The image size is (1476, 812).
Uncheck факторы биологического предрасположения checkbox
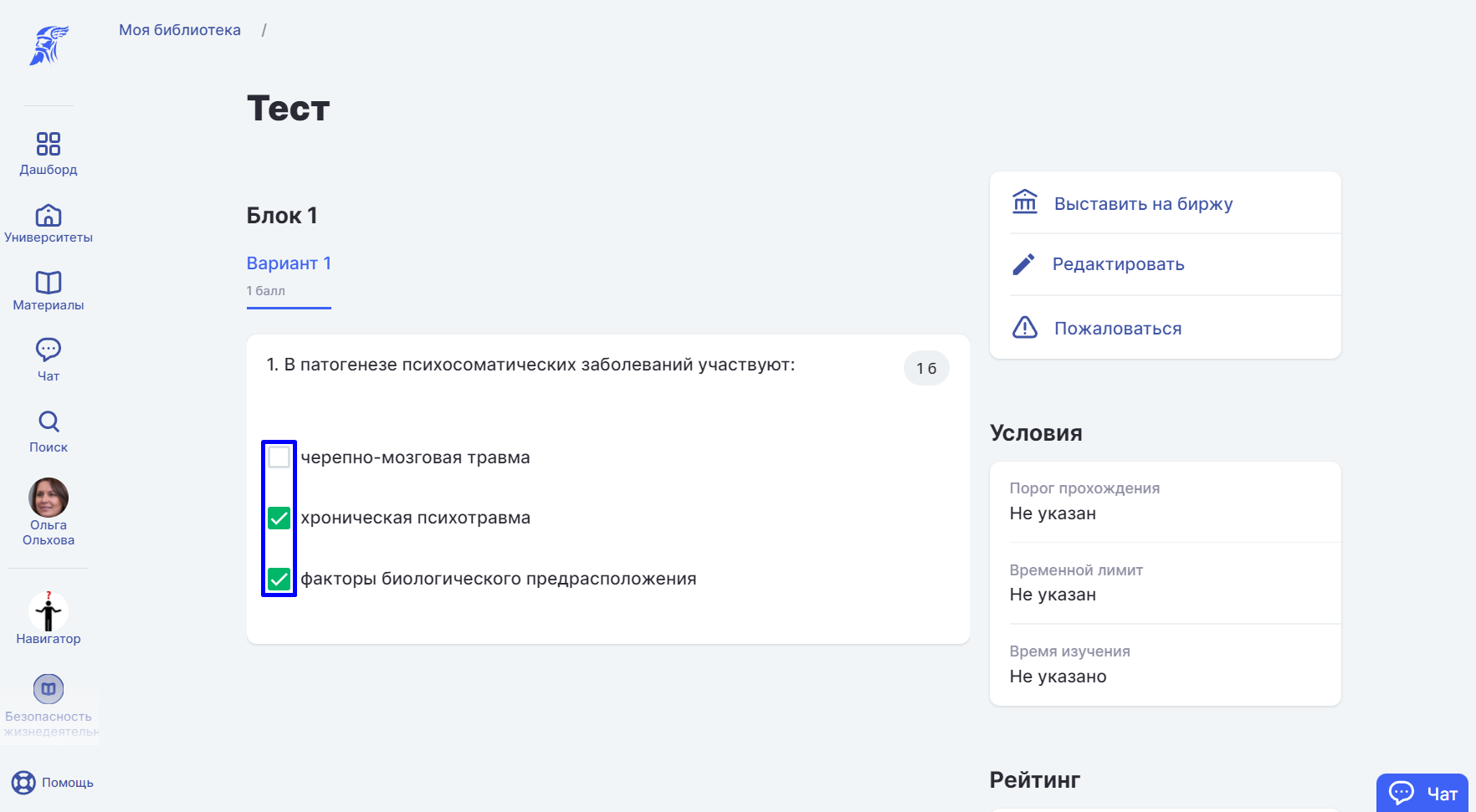click(279, 579)
